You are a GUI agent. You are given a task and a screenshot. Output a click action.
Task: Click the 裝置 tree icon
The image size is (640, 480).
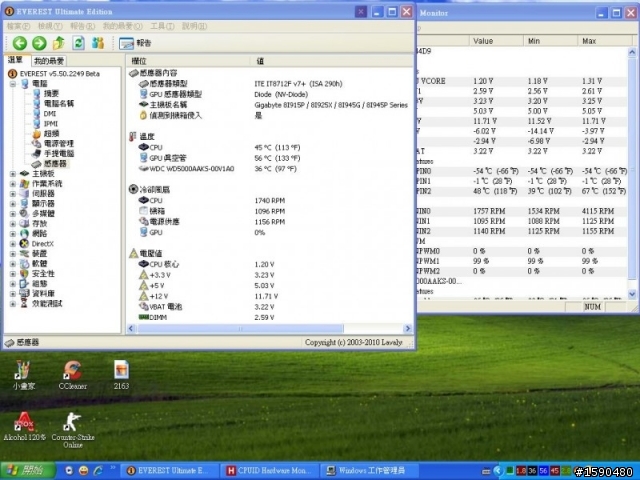(x=24, y=253)
